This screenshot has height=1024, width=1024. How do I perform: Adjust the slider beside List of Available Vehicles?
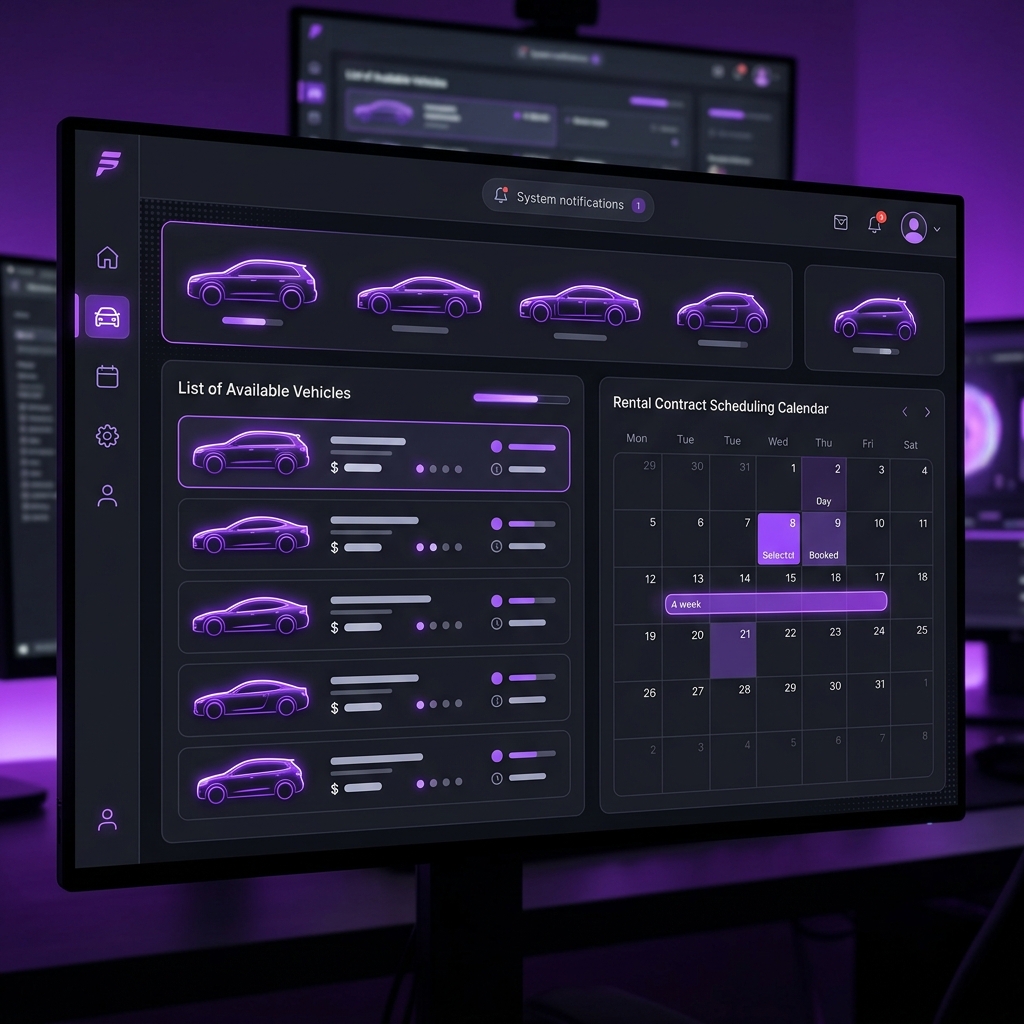coord(521,398)
